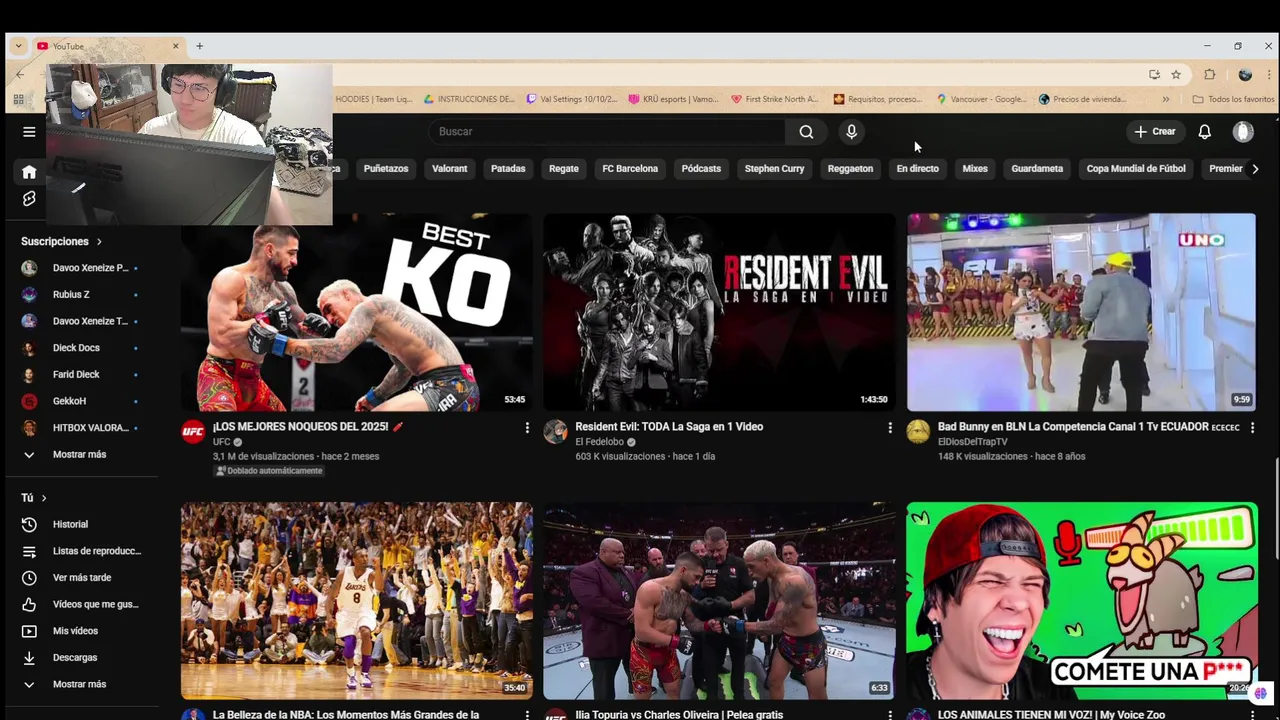Screen dimensions: 1280x720
Task: Expand bottom Mostrar más in sidebar
Action: pyautogui.click(x=80, y=684)
